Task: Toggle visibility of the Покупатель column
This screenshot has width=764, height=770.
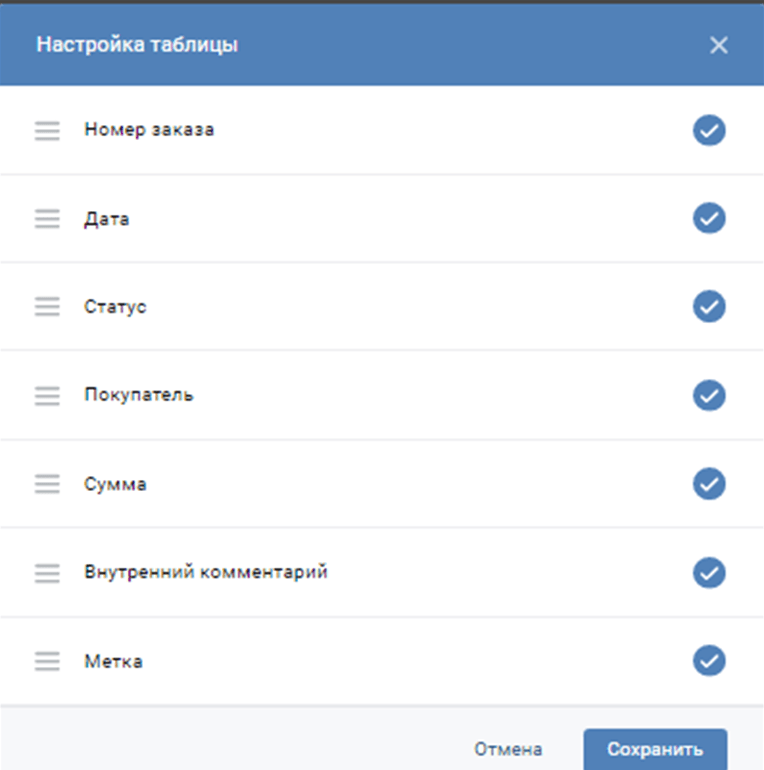Action: pos(709,395)
